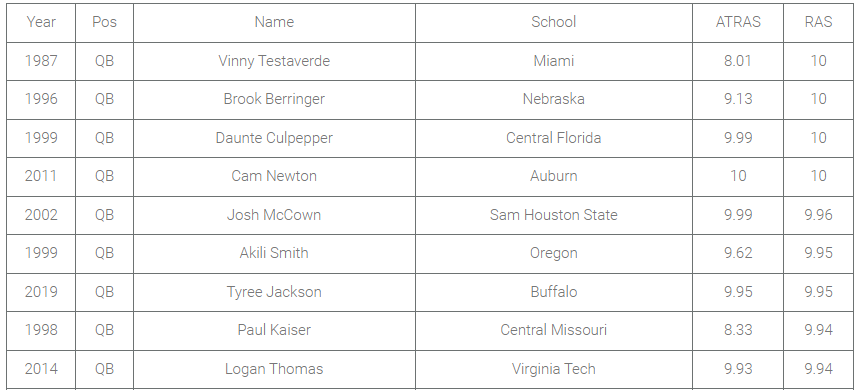This screenshot has height=390, width=861.
Task: Select the 2011 year cell
Action: click(41, 176)
